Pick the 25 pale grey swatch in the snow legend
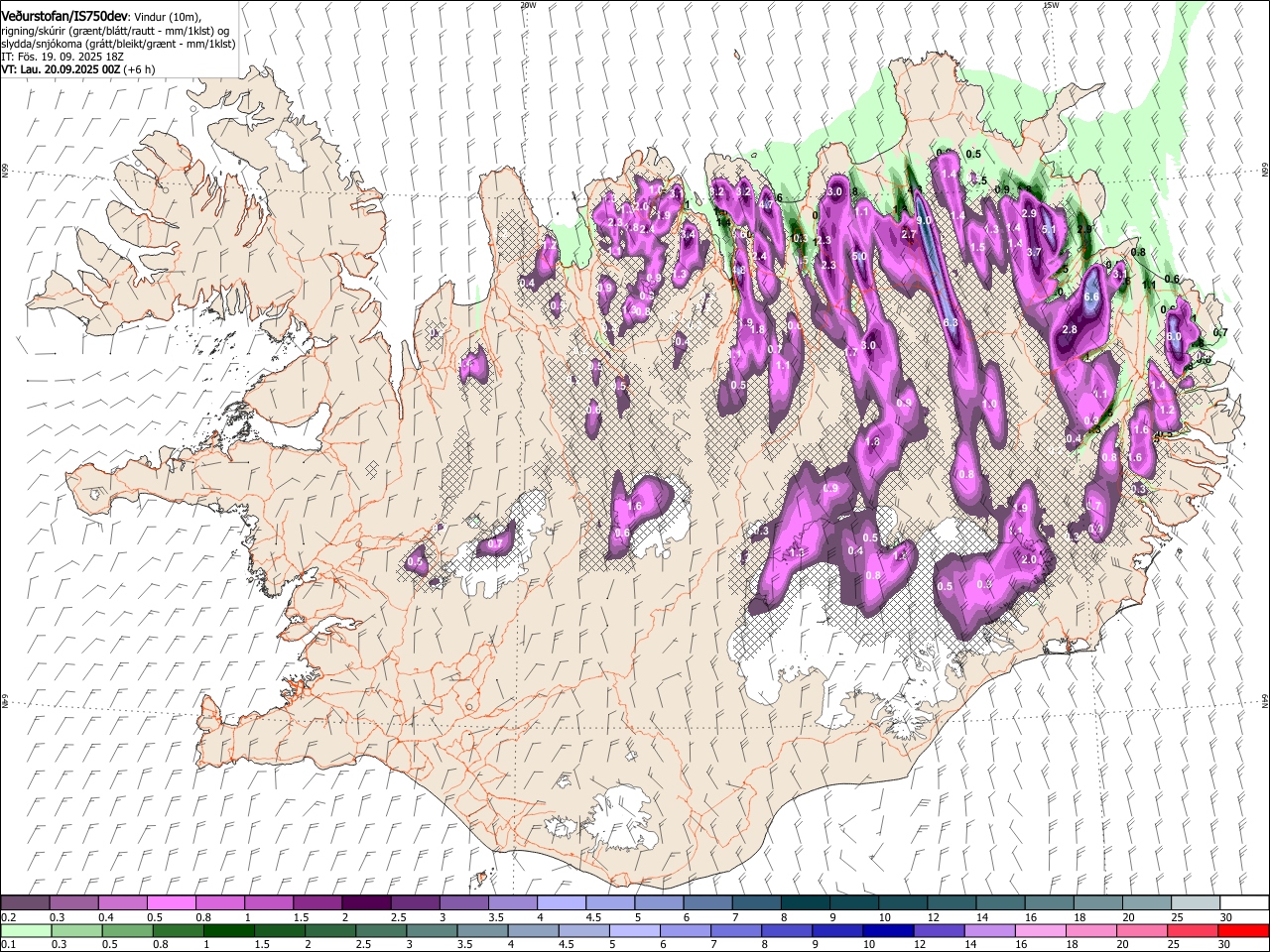Image resolution: width=1270 pixels, height=952 pixels. (x=1195, y=903)
